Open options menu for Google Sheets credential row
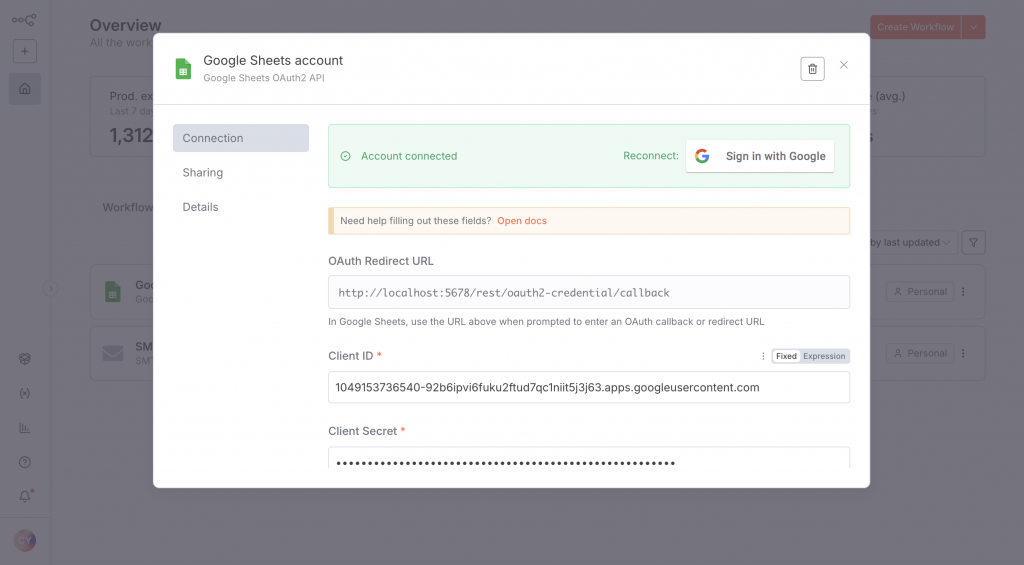 tap(963, 291)
